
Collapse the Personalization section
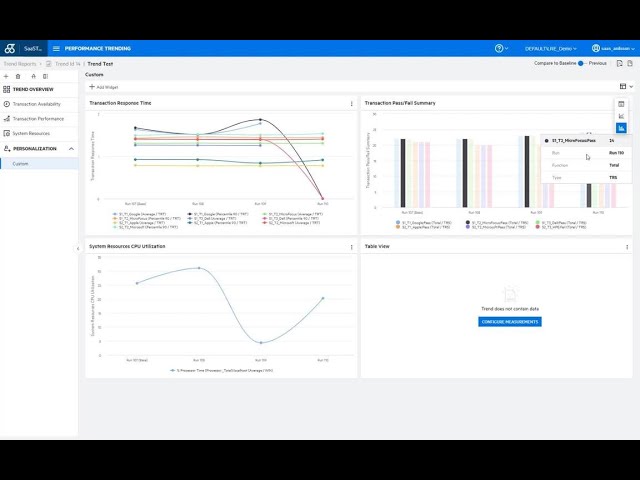click(x=71, y=149)
